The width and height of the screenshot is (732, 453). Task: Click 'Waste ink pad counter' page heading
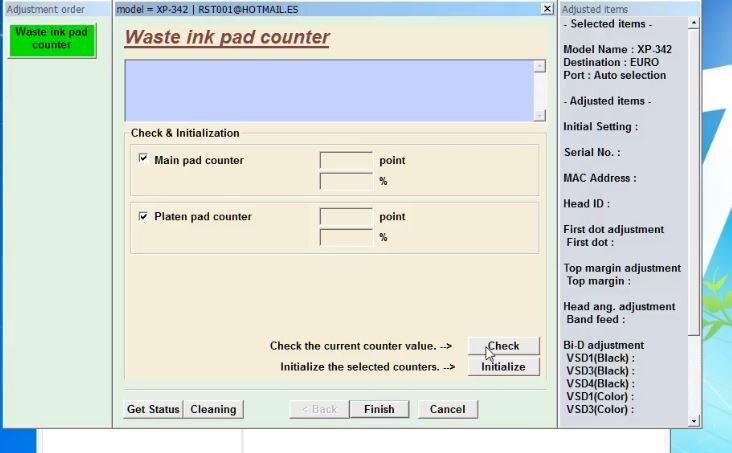tap(227, 37)
